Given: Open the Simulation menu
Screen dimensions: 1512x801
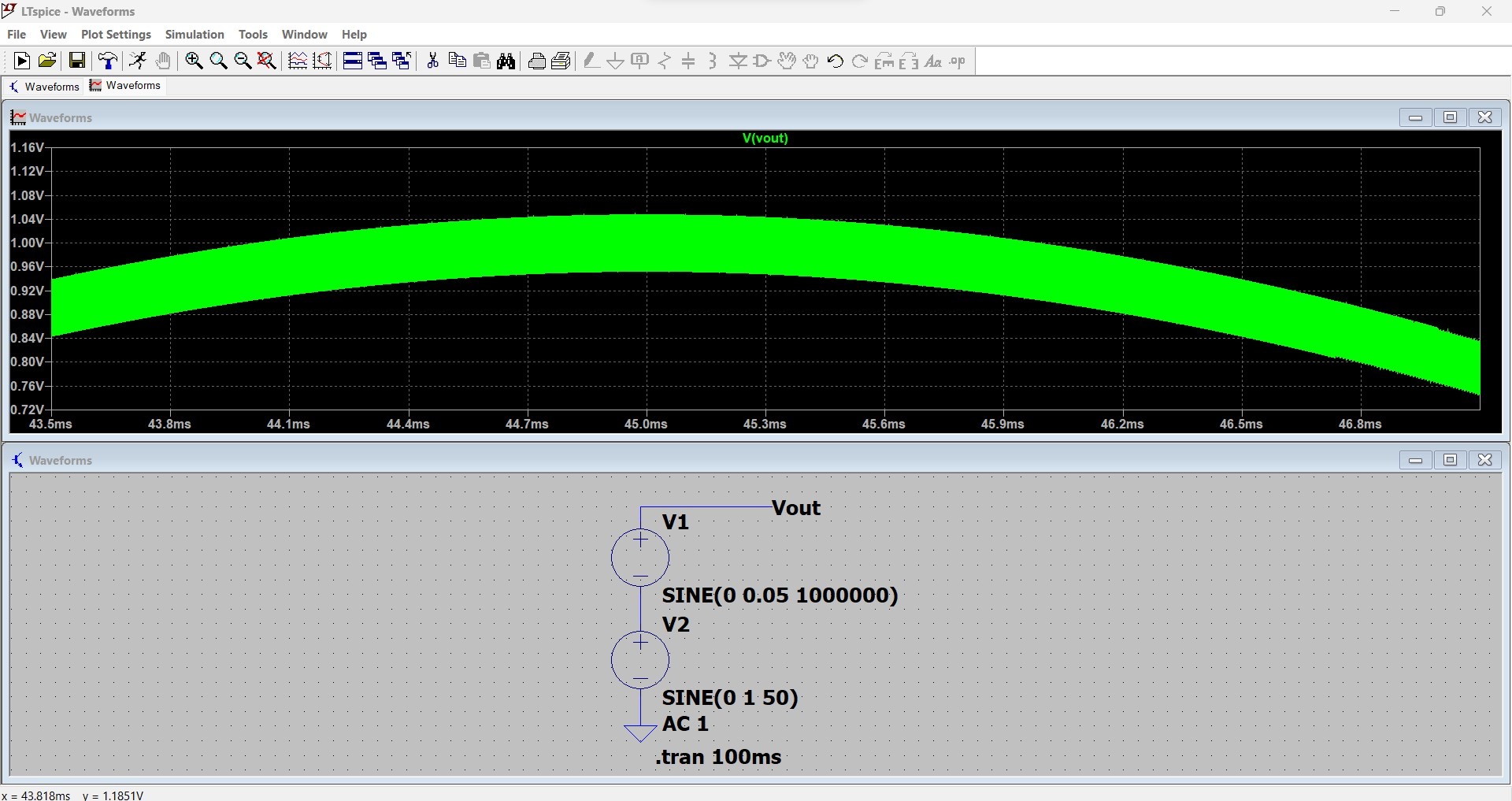Looking at the screenshot, I should point(195,35).
